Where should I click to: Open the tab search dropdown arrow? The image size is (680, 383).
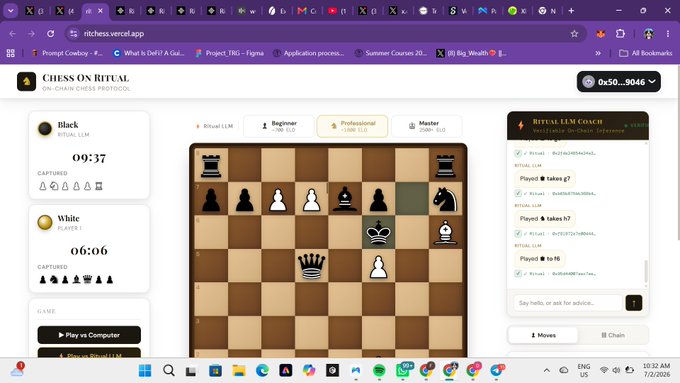point(10,11)
